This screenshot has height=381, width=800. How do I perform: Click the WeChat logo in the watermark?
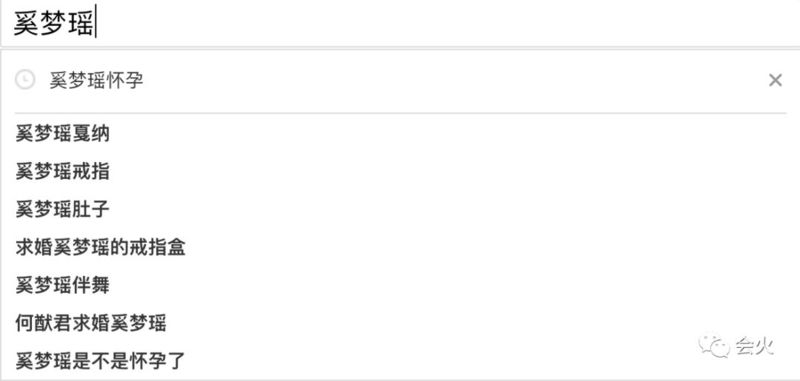coord(714,346)
